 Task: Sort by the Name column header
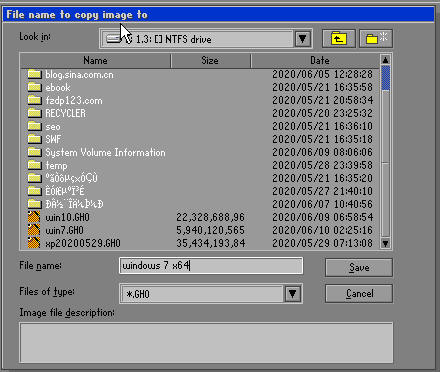(x=95, y=61)
